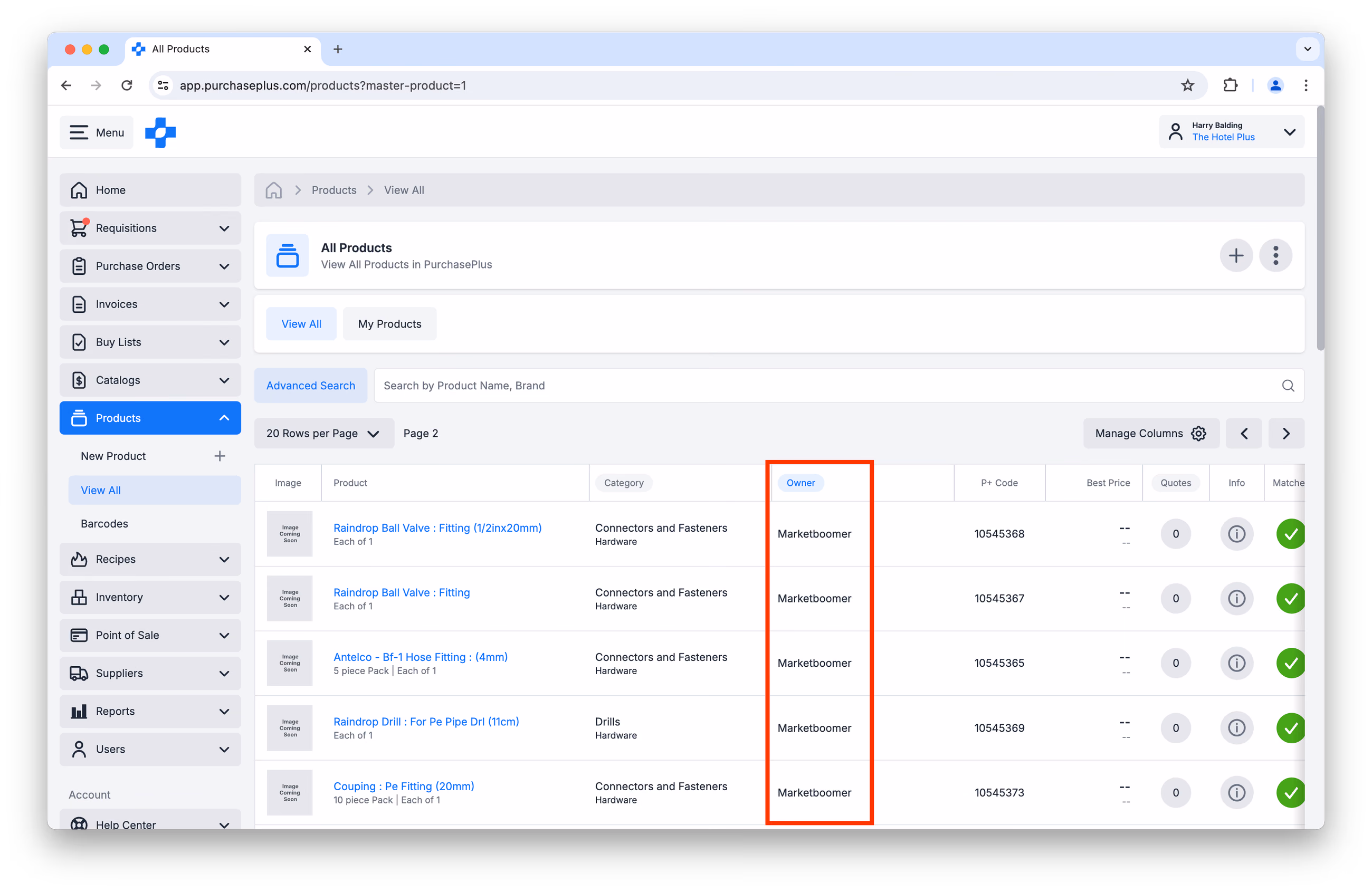
Task: Open Antelco - Bf-1 Hose Fitting (4mm) product
Action: click(421, 657)
